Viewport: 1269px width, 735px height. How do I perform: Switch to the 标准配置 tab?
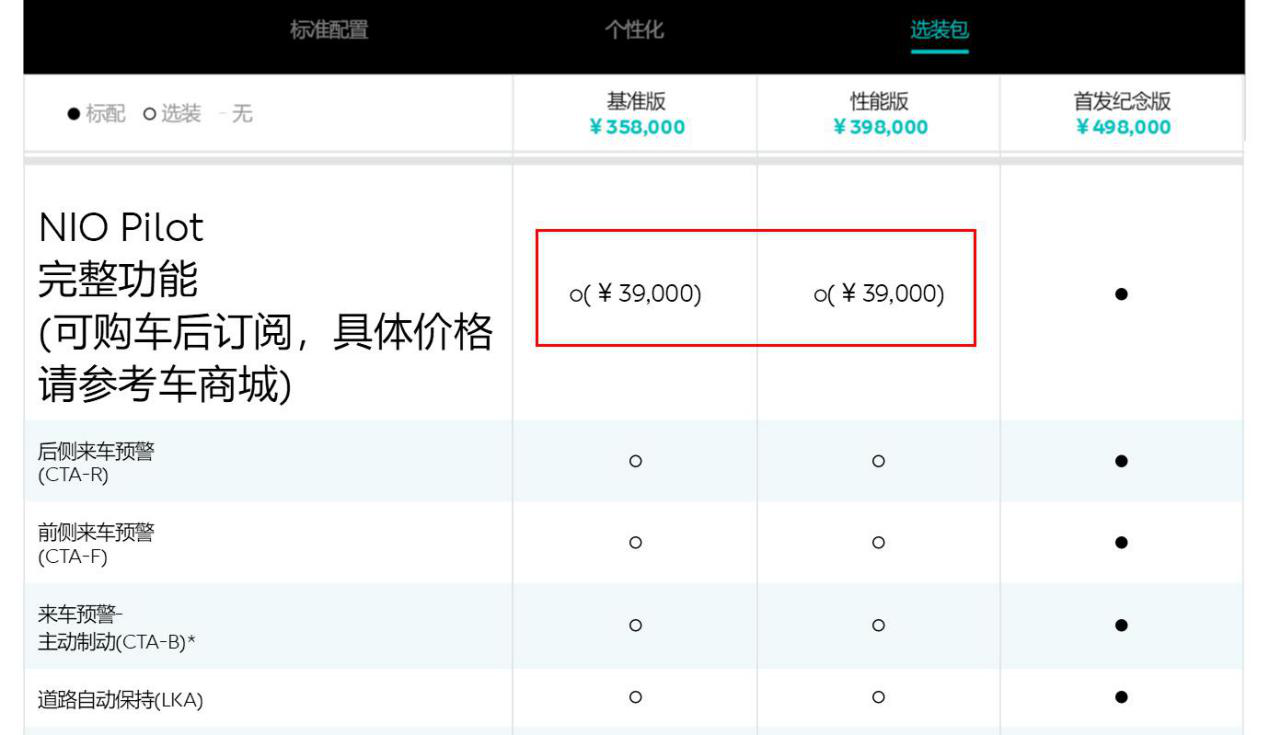tap(329, 30)
